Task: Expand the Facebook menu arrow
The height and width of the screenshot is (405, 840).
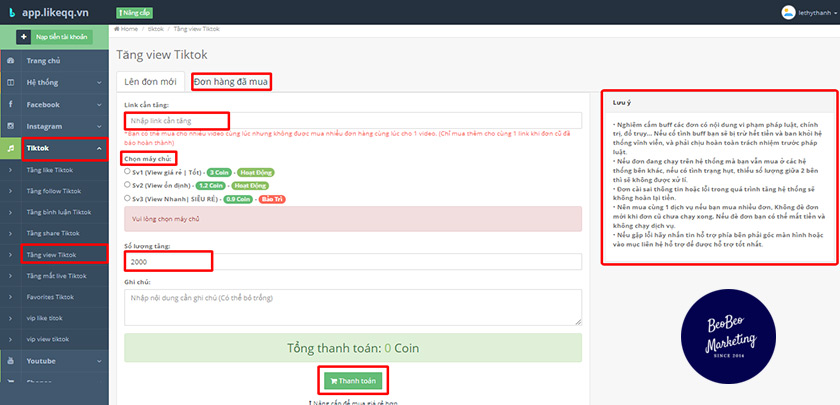Action: 99,104
